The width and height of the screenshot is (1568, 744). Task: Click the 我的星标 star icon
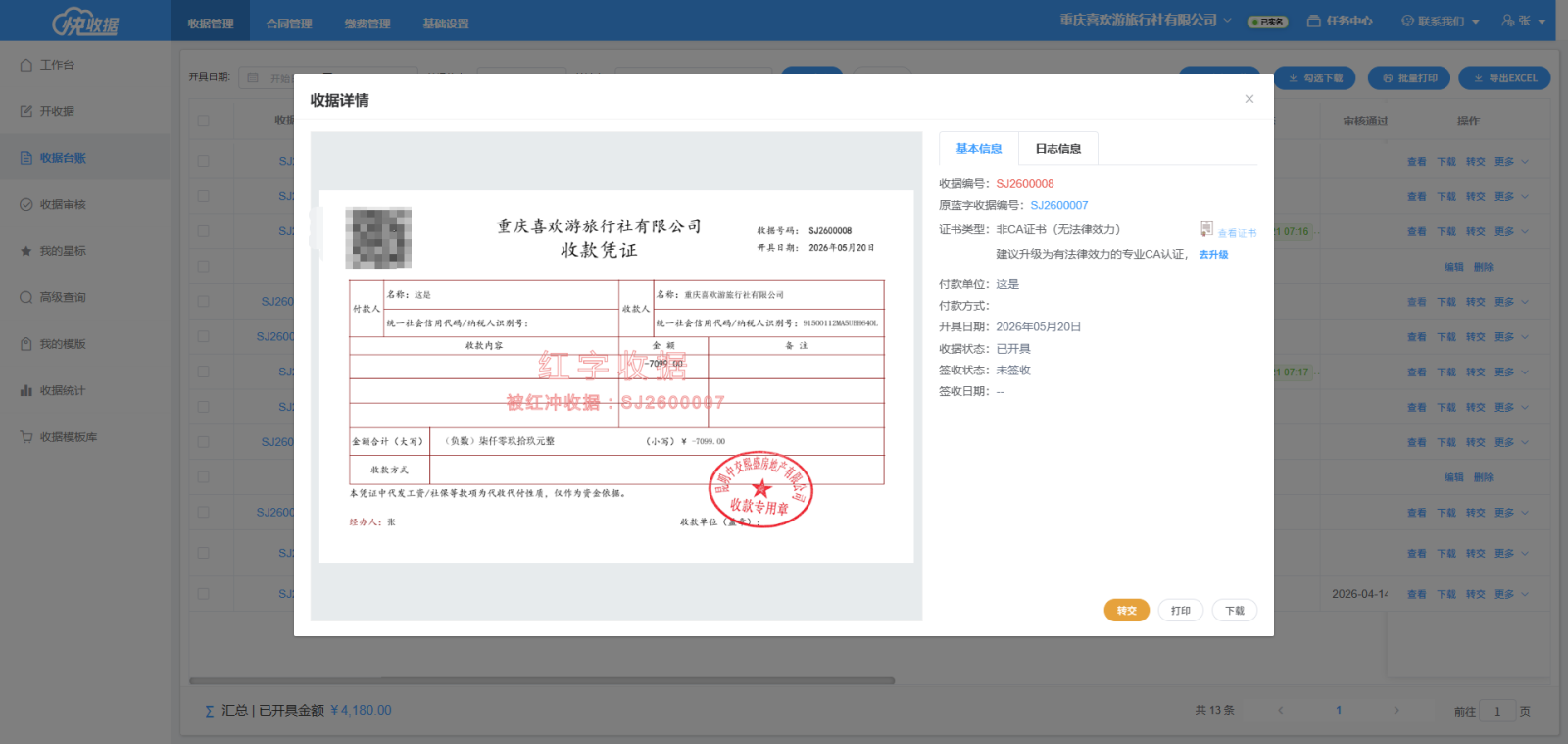26,251
